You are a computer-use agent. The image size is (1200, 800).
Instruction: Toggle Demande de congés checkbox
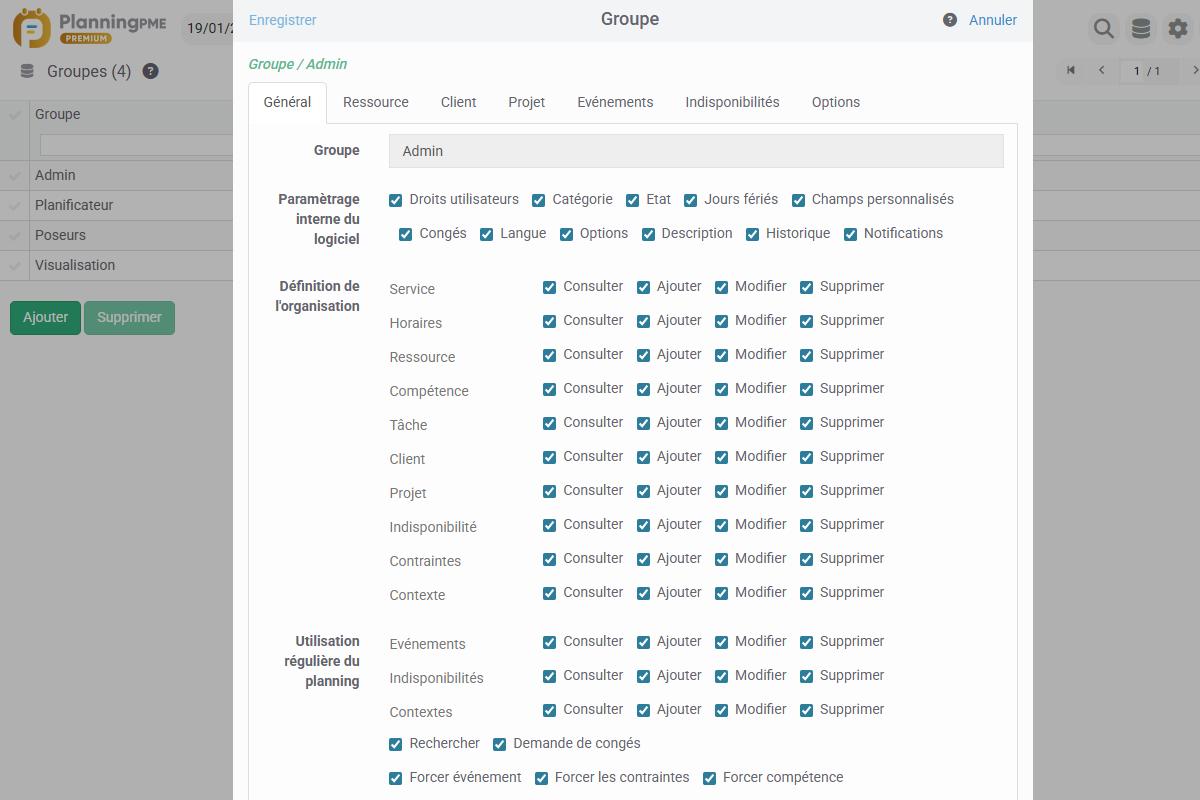500,744
